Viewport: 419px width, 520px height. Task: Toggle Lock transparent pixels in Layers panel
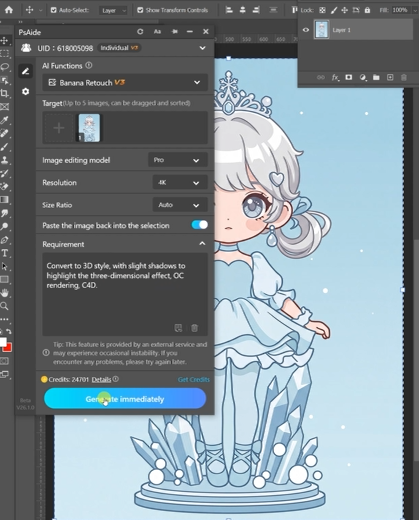click(322, 10)
